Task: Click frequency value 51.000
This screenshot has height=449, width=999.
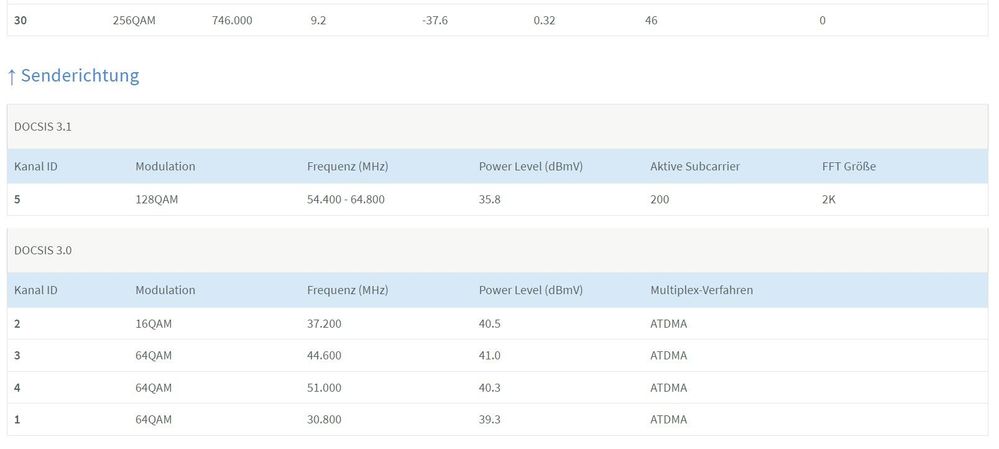Action: click(324, 387)
